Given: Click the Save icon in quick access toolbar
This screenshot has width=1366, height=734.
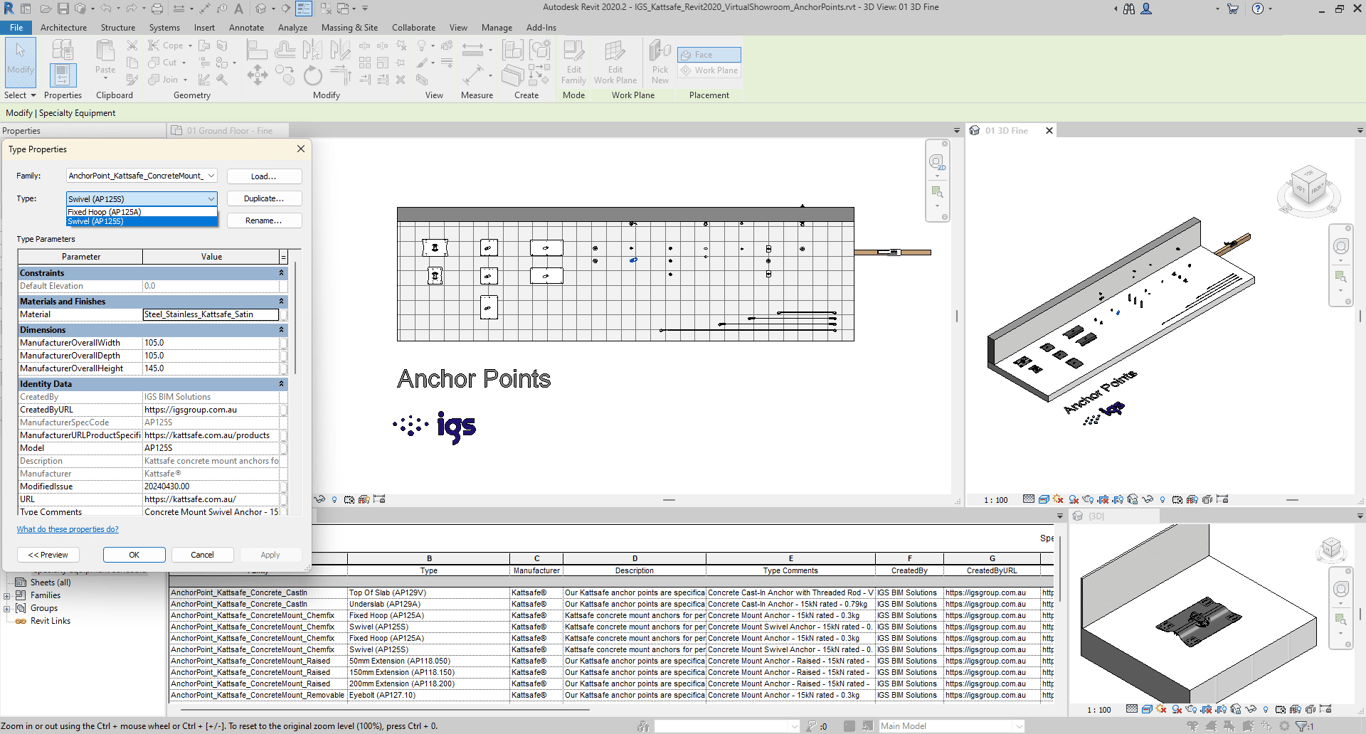Looking at the screenshot, I should tap(63, 9).
